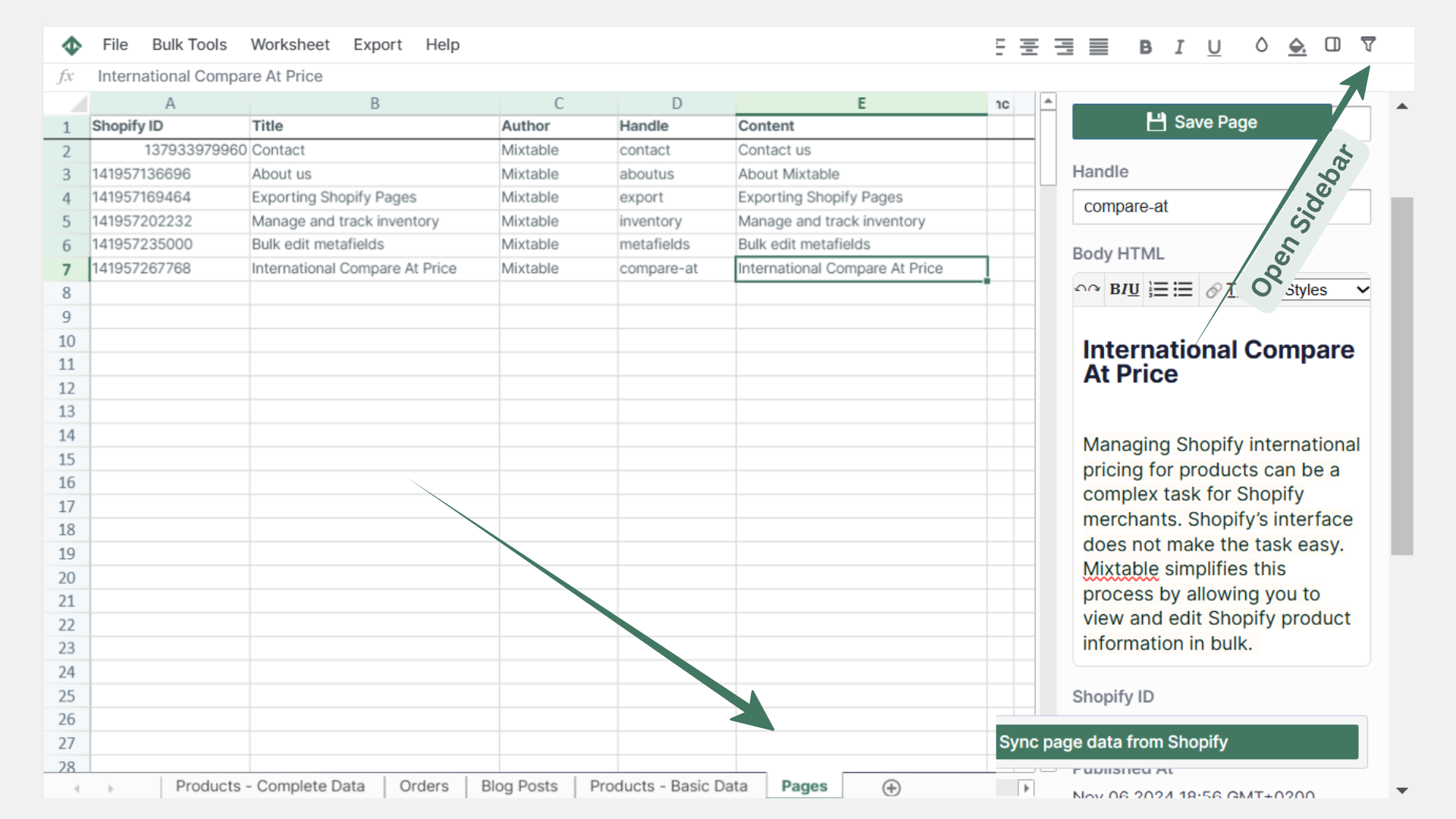Click Sync page data from Shopify

(x=1177, y=742)
